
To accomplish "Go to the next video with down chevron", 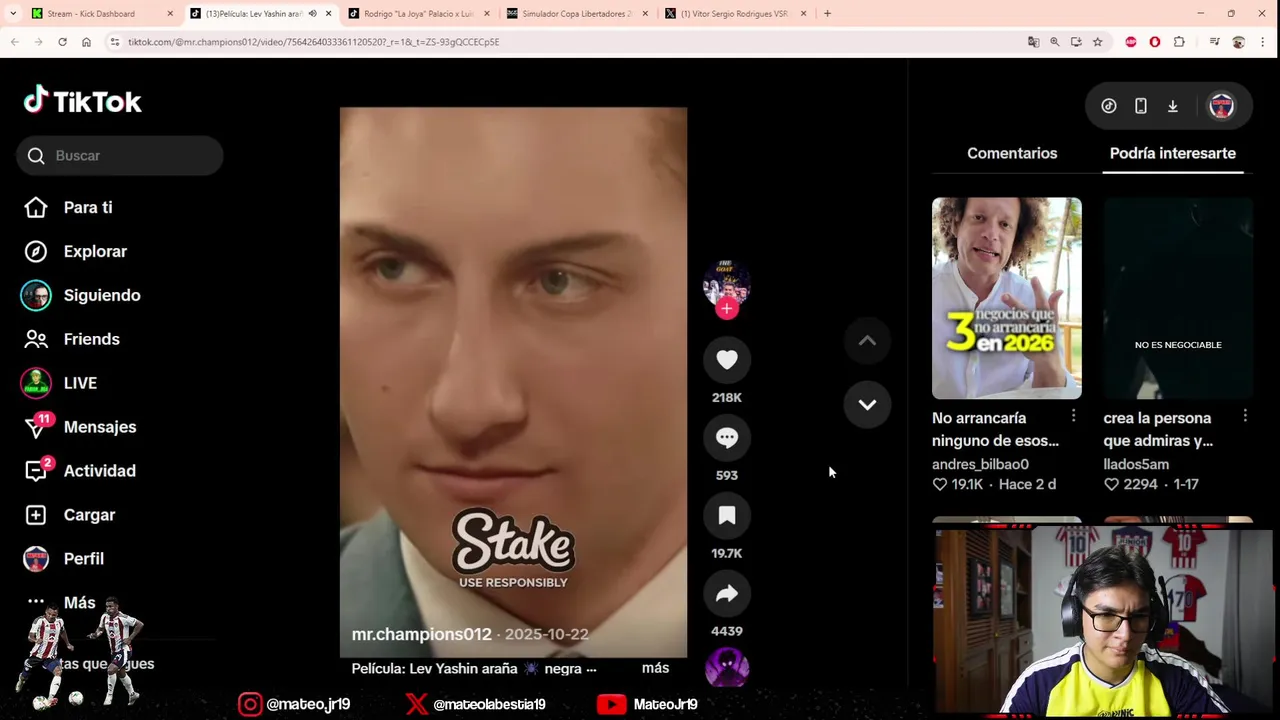I will (867, 405).
